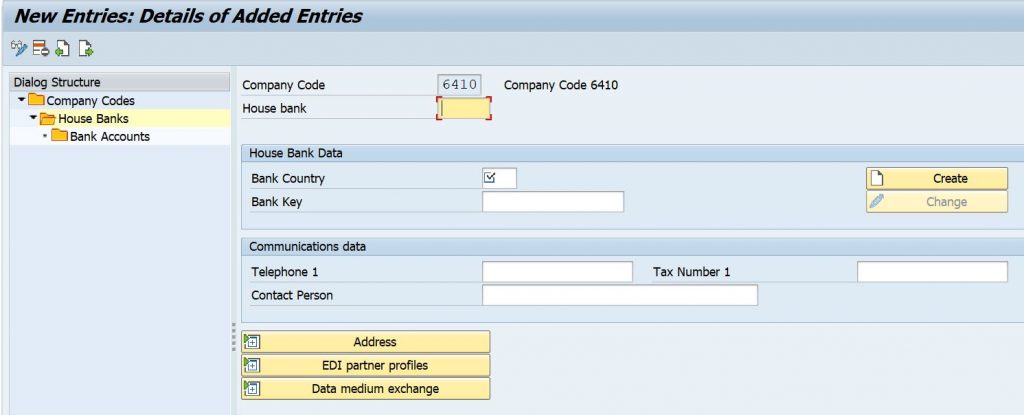Toggle Display/Change mode with glasses-pencil icon

[x=20, y=48]
